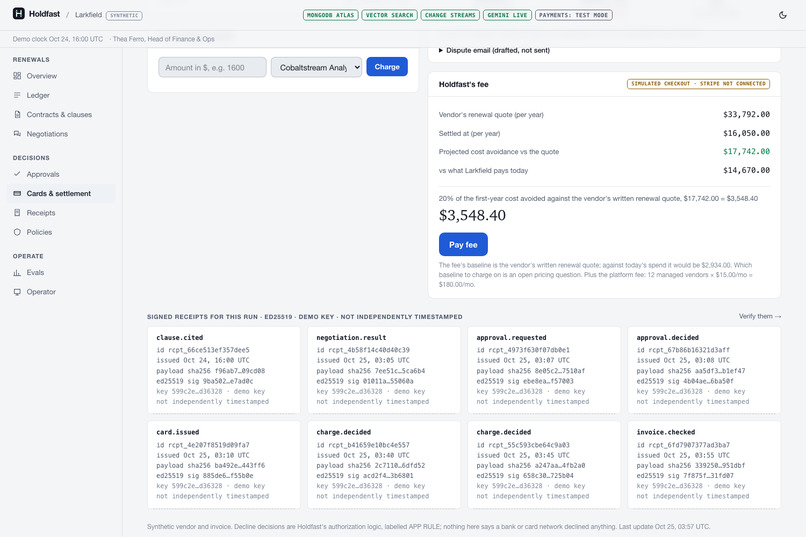Click the Pay fee button
The height and width of the screenshot is (537, 806).
point(463,245)
